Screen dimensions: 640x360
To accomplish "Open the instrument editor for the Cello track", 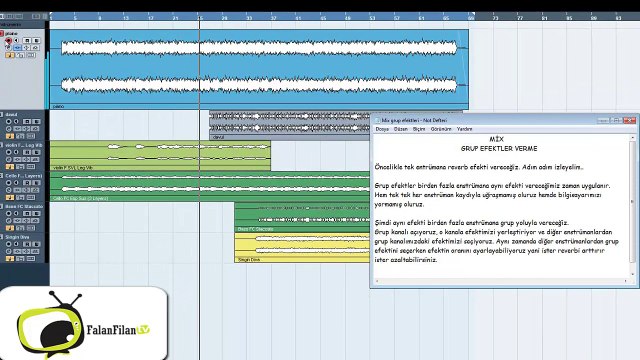I will tap(9, 190).
